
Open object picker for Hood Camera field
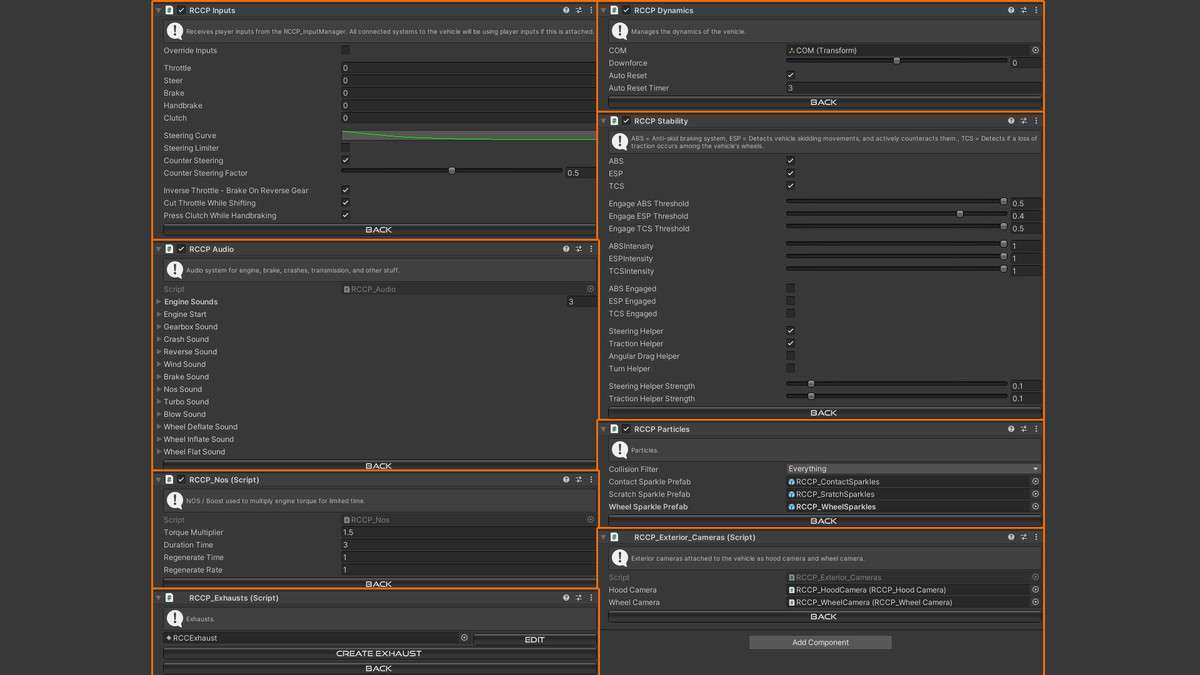1035,590
